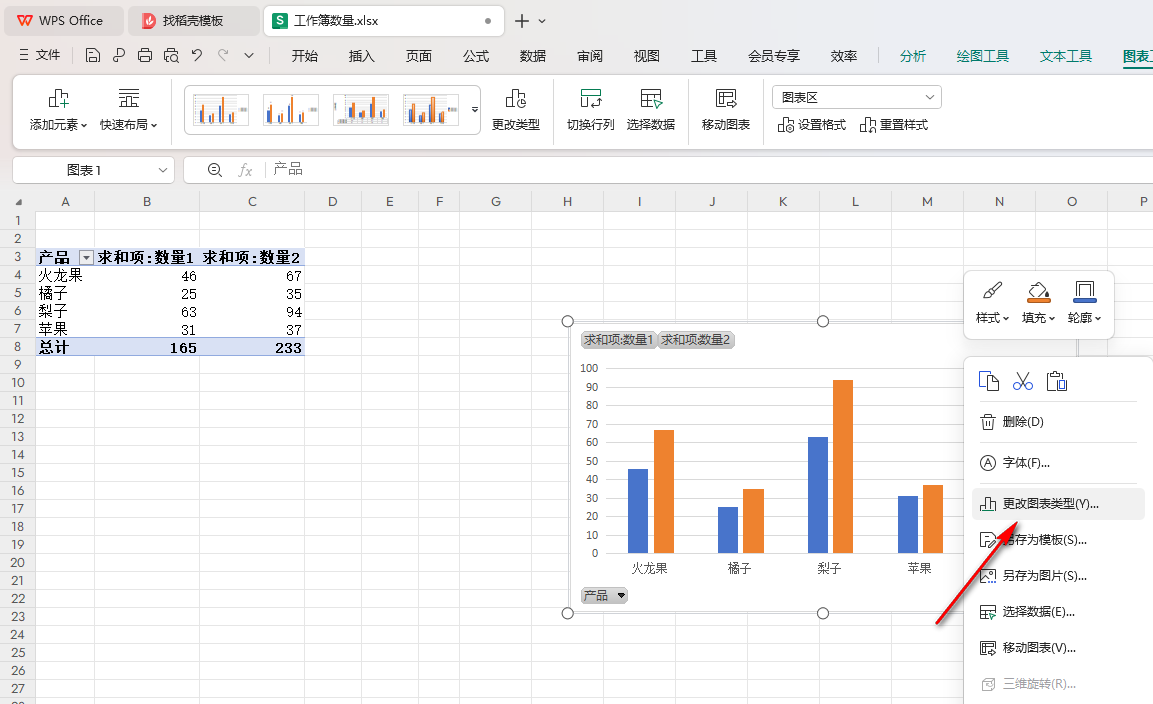Screen dimensions: 1153x704
Task: Click the Copy icon in context menu
Action: 989,381
